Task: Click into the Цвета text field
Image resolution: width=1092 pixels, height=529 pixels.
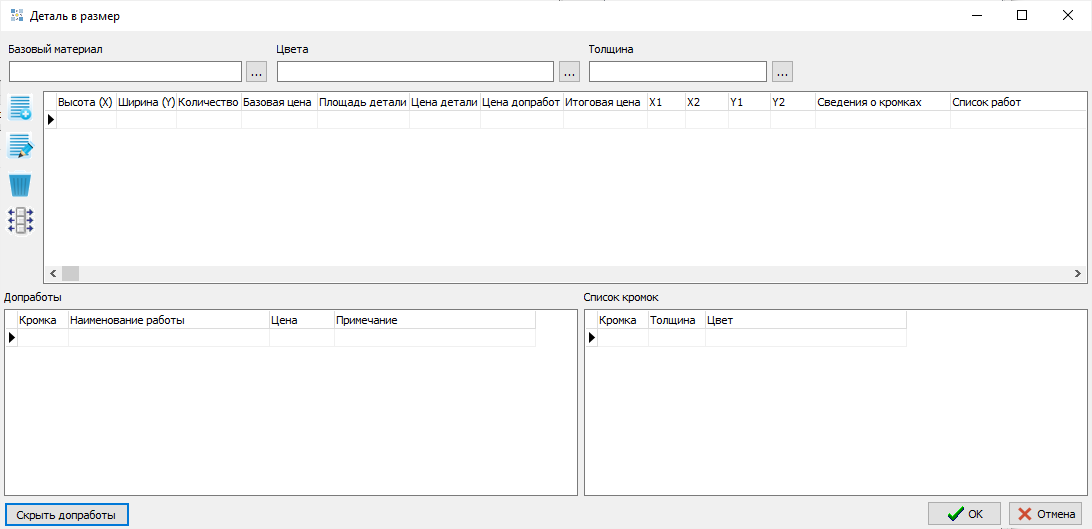Action: [x=415, y=71]
